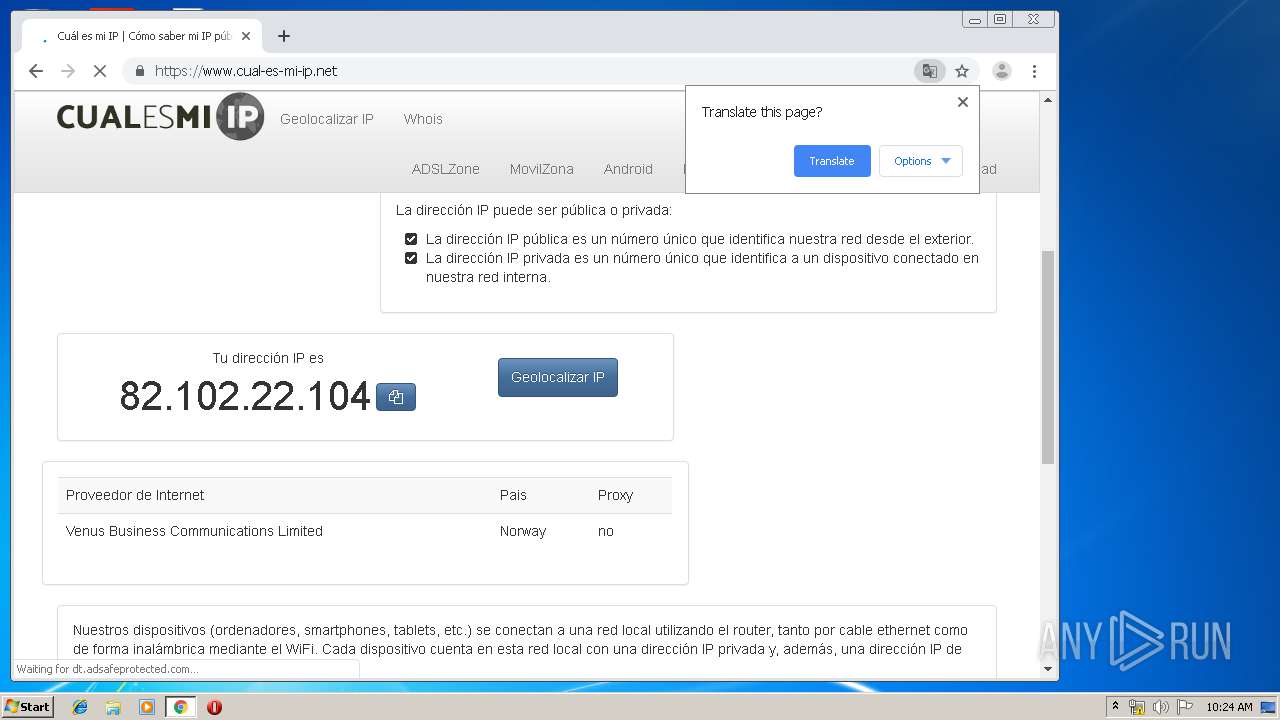Select Chrome icon in the taskbar
The image size is (1280, 720).
click(180, 707)
